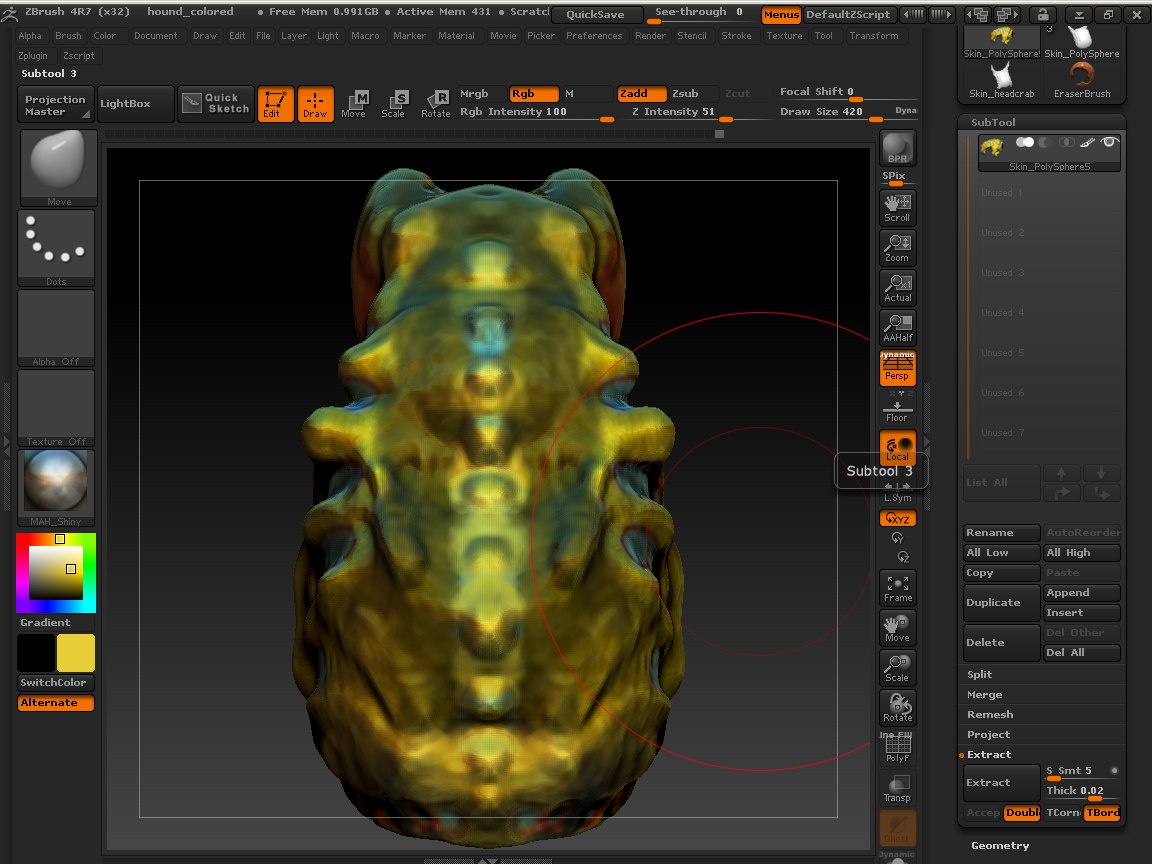Toggle the Skin_PolySphere5 eye visibility
The height and width of the screenshot is (864, 1152).
tap(1108, 143)
